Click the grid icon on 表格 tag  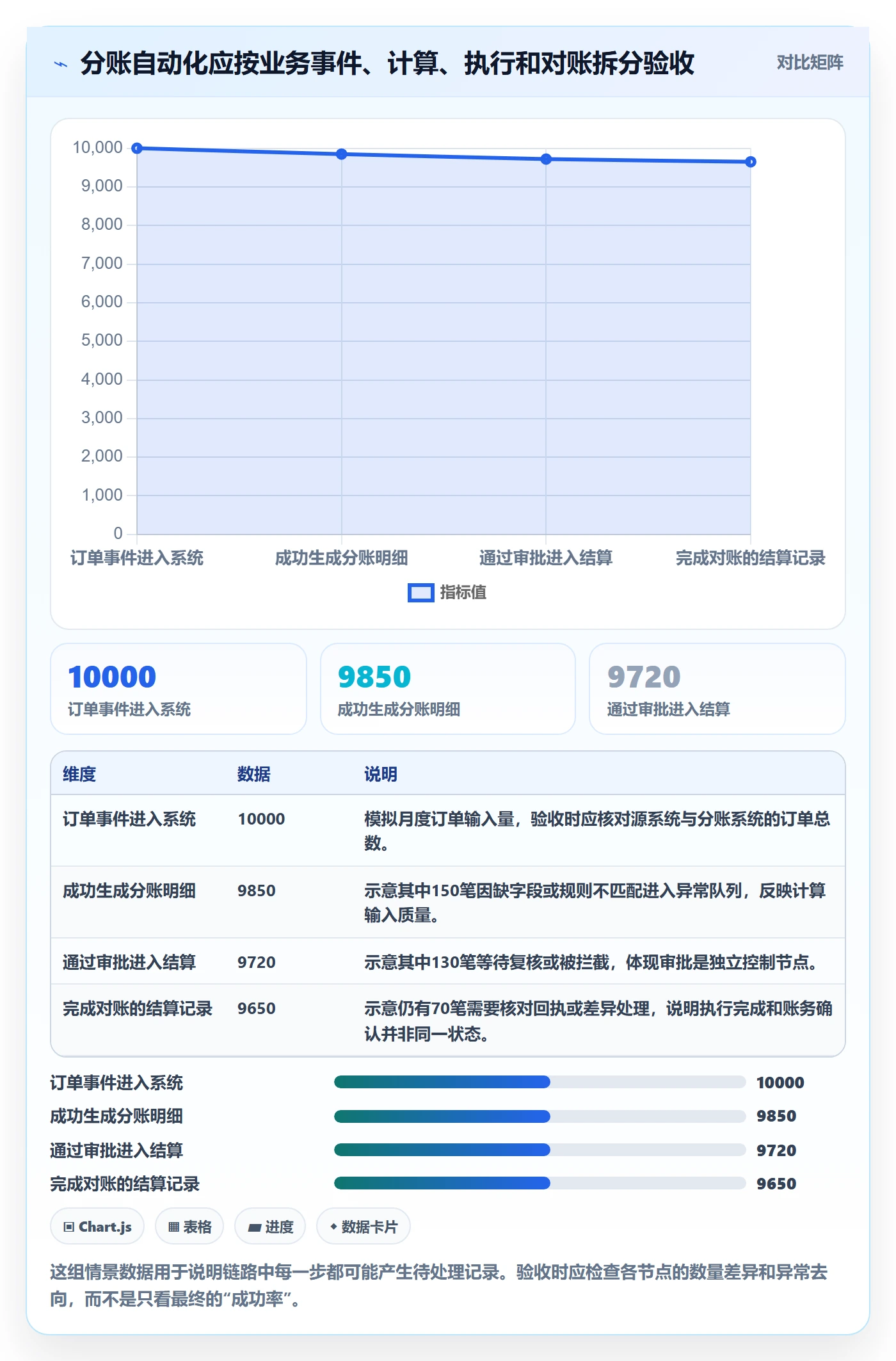173,1227
